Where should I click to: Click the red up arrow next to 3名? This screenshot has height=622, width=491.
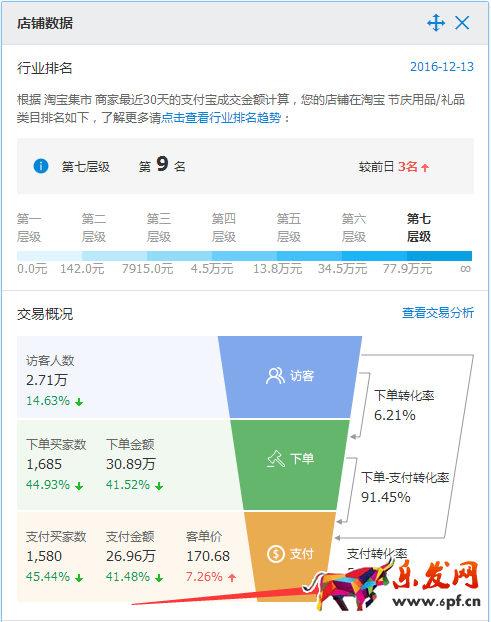click(x=425, y=168)
